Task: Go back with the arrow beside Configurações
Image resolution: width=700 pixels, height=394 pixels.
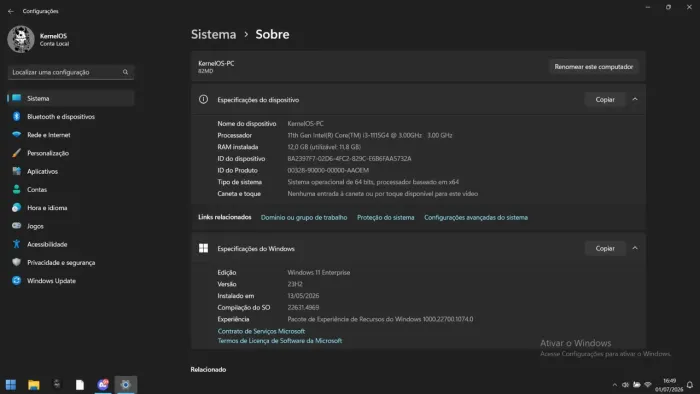Action: point(11,11)
